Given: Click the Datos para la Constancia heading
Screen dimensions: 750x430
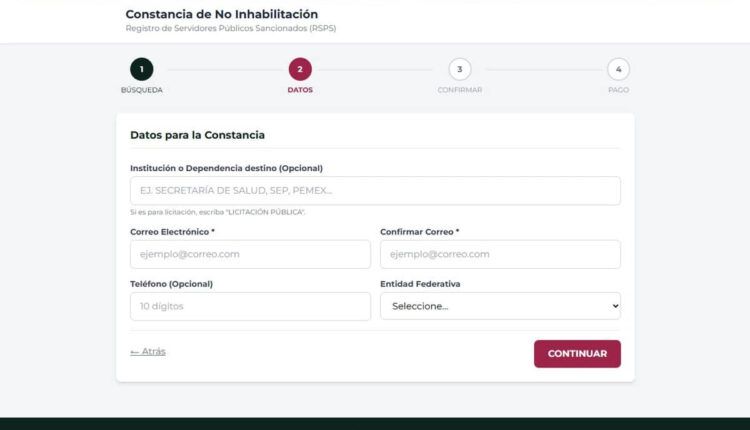Looking at the screenshot, I should [197, 134].
